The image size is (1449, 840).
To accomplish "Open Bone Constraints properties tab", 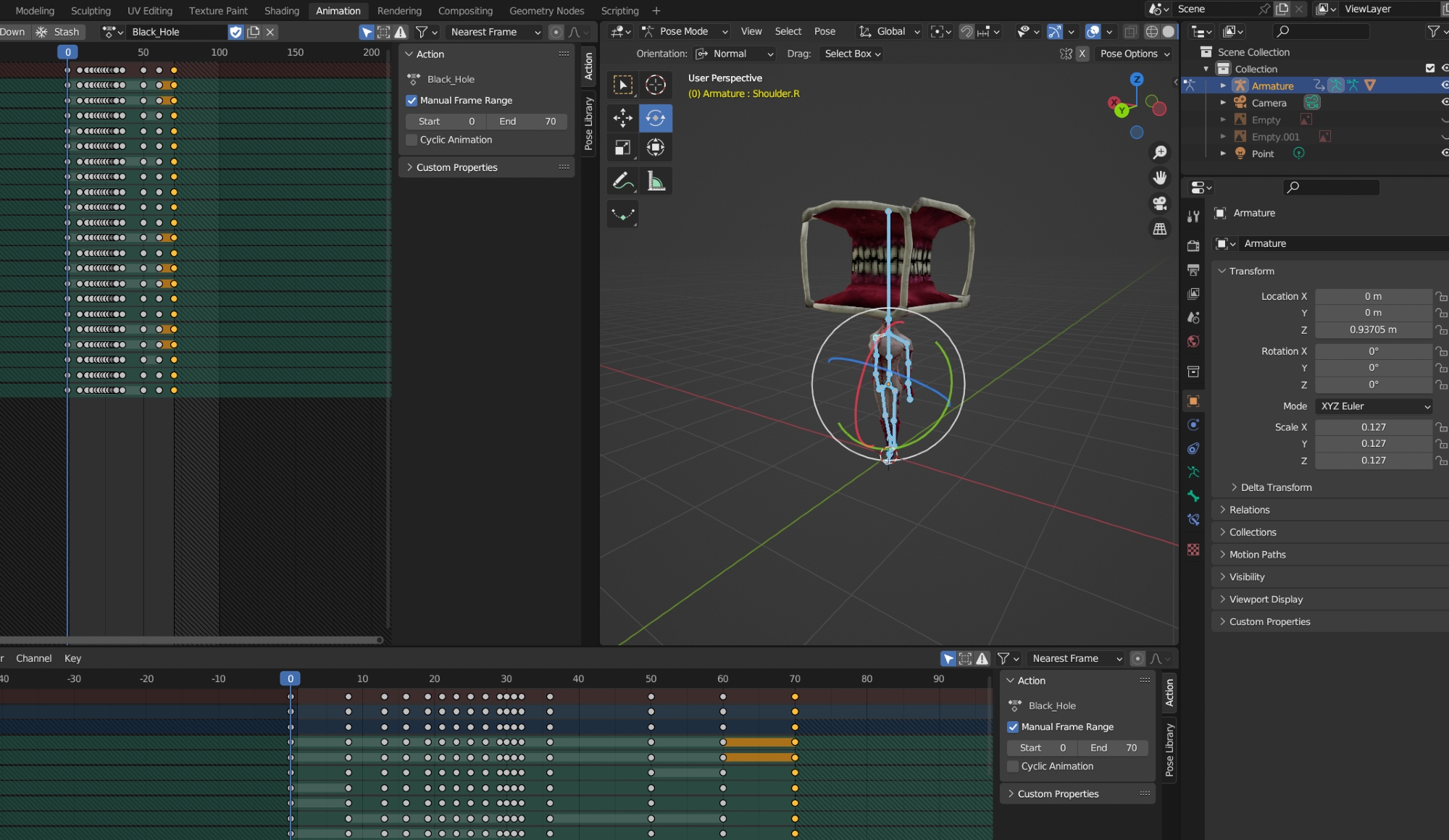I will 1193,520.
